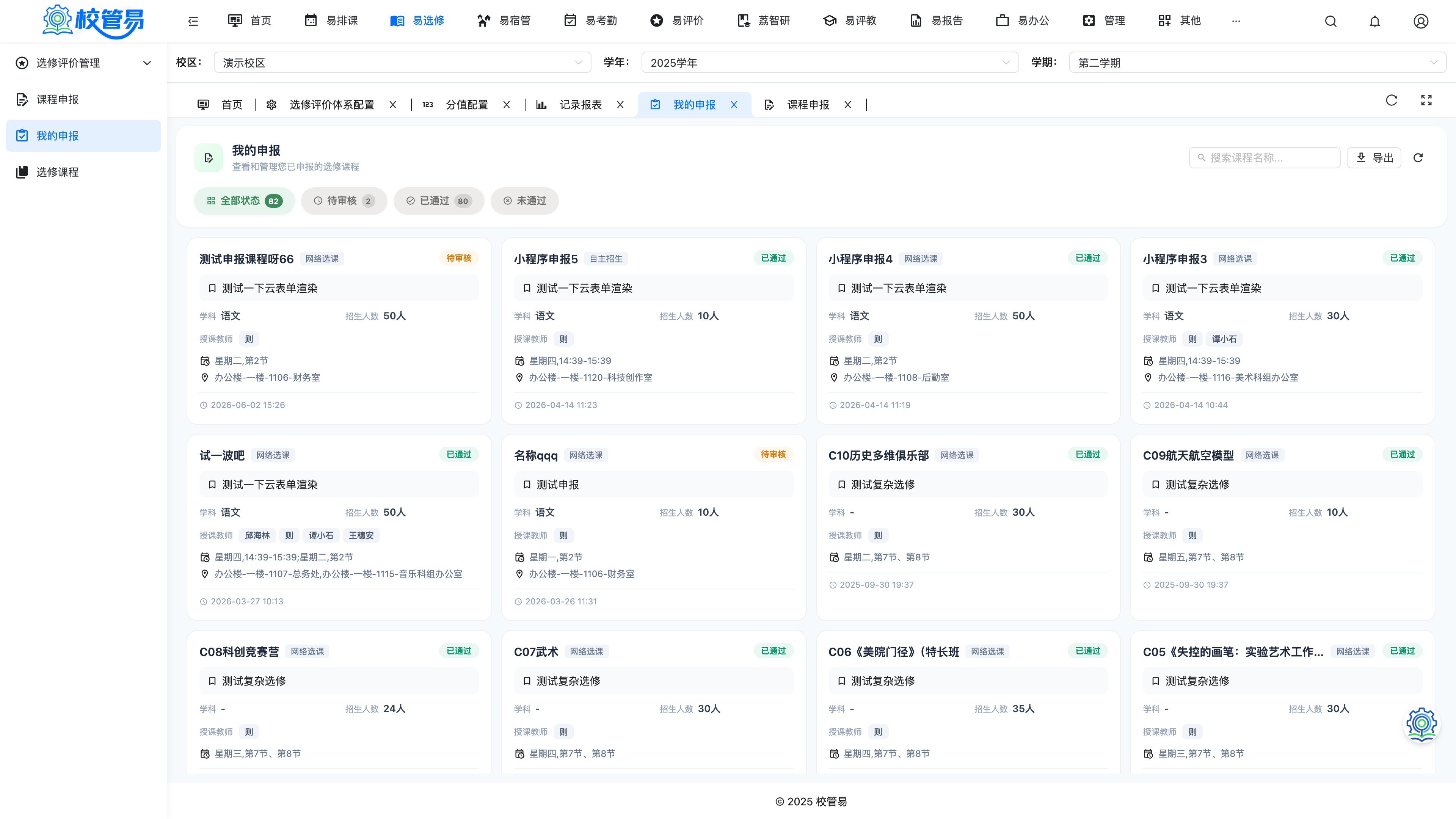Select 我的申报 in sidebar
Screen dimensions: 1456x819
pyautogui.click(x=83, y=136)
